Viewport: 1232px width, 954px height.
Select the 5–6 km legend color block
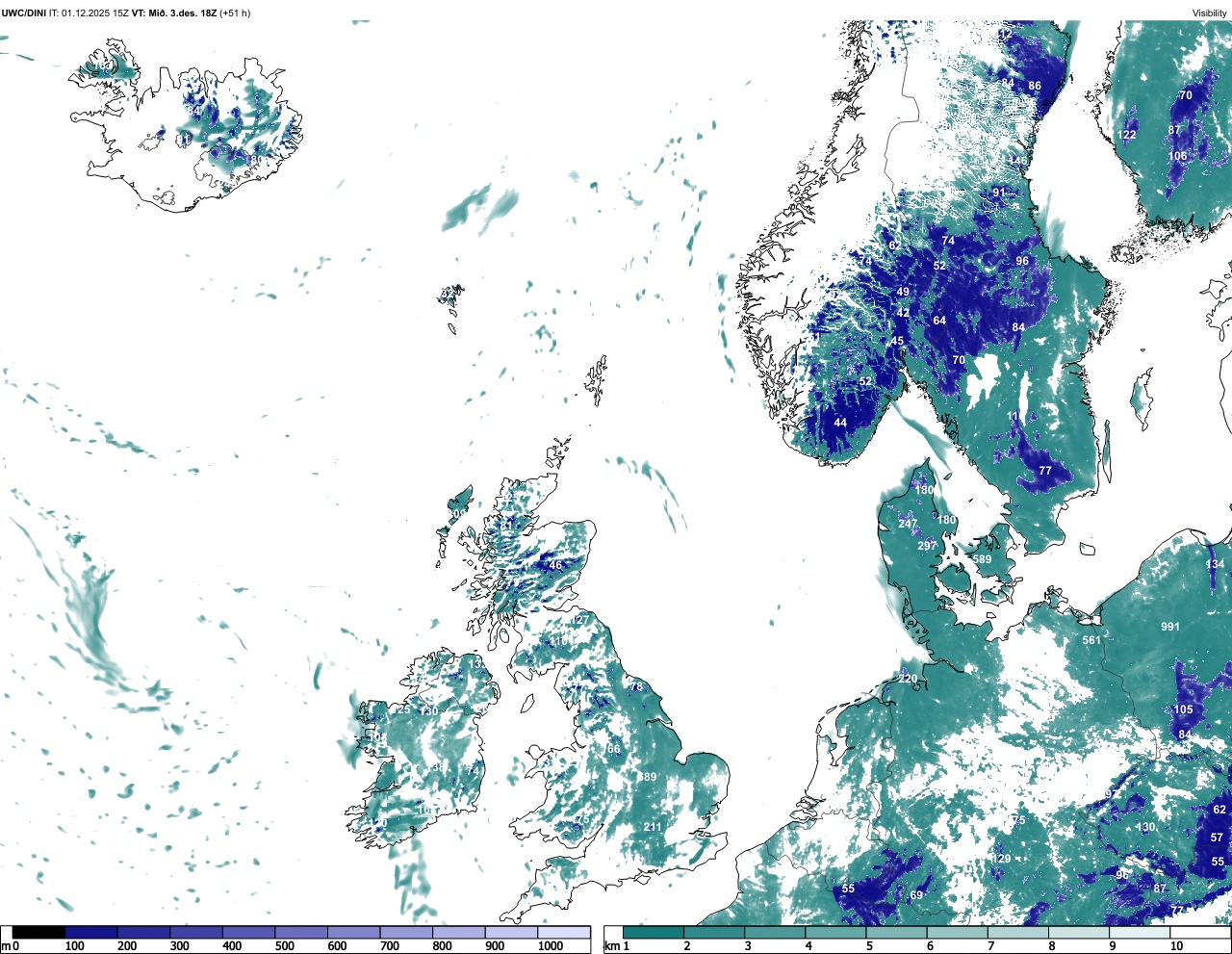(x=897, y=932)
